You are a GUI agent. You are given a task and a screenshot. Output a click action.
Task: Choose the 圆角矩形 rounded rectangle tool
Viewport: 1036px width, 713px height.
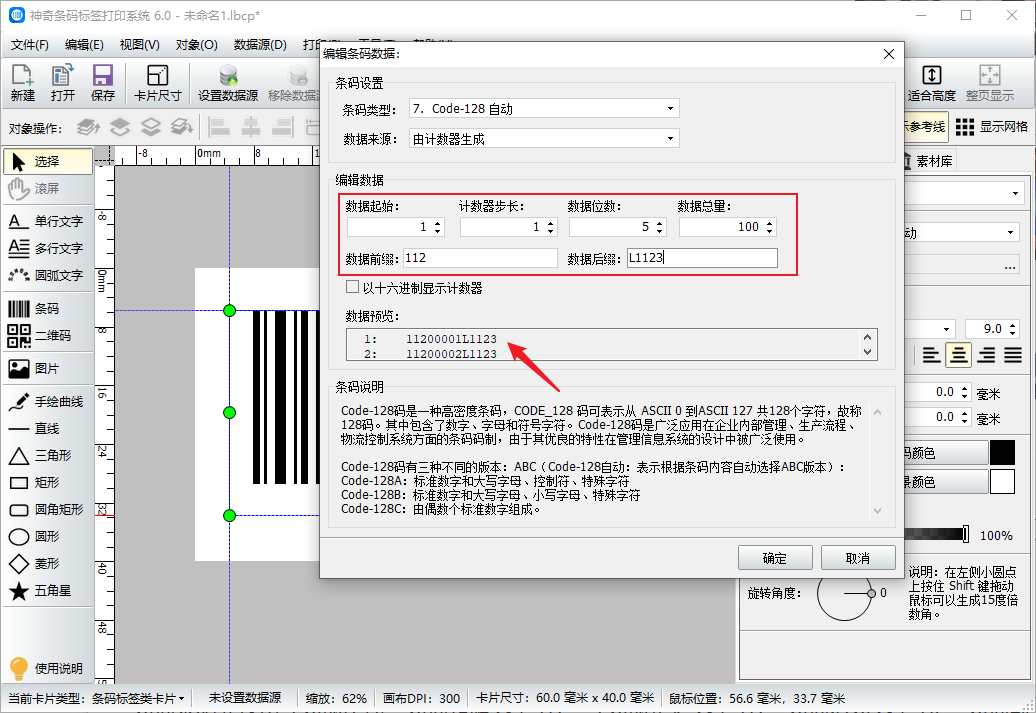[x=48, y=509]
